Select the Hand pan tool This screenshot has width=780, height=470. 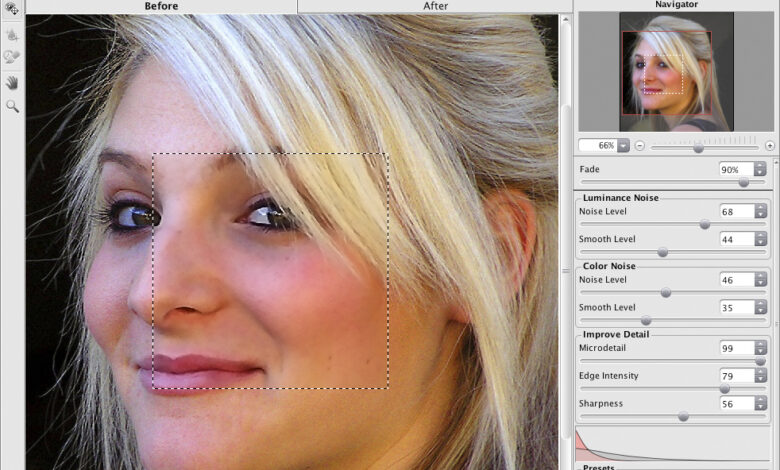pos(12,82)
